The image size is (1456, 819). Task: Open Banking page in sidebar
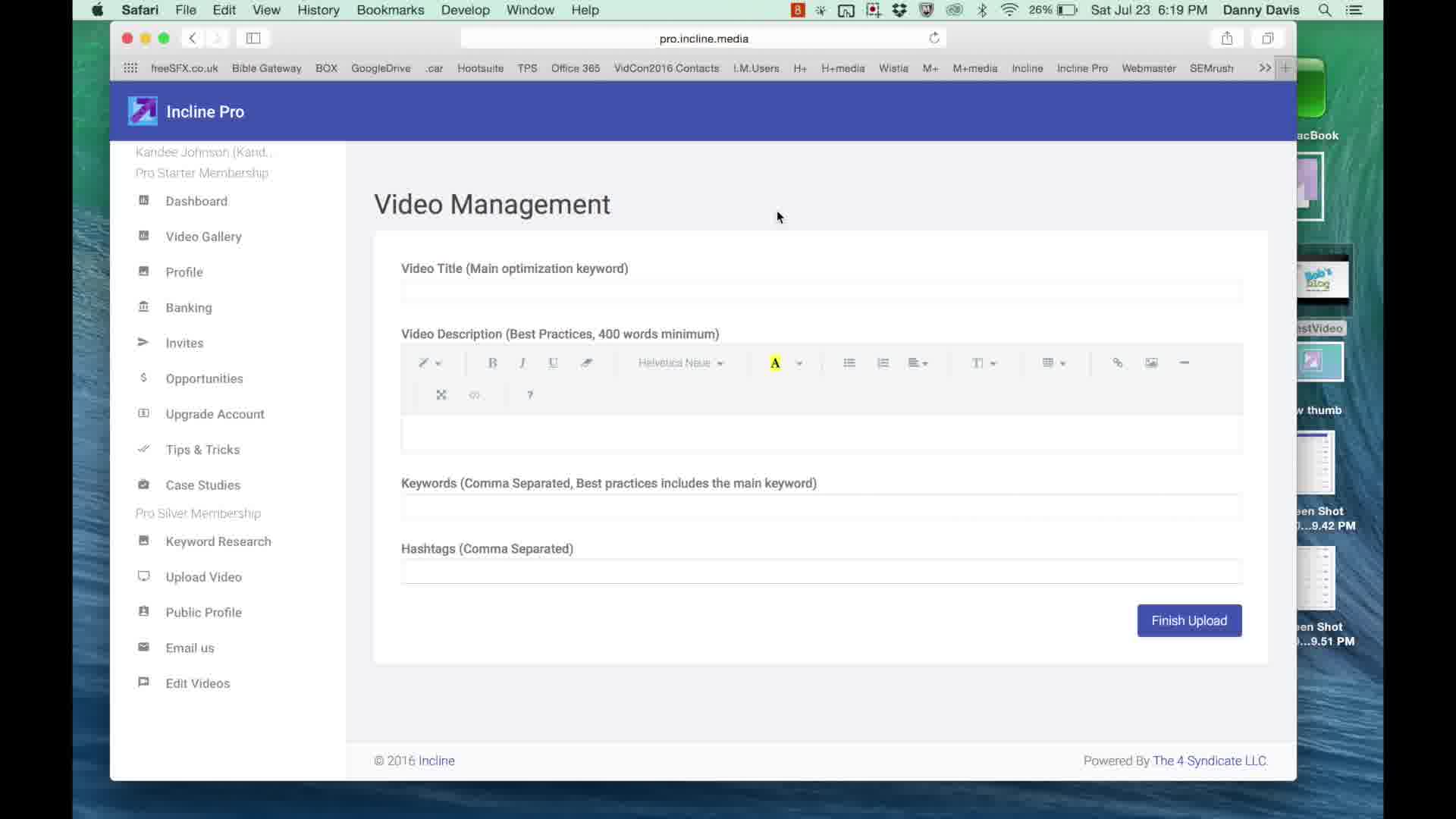(x=189, y=308)
